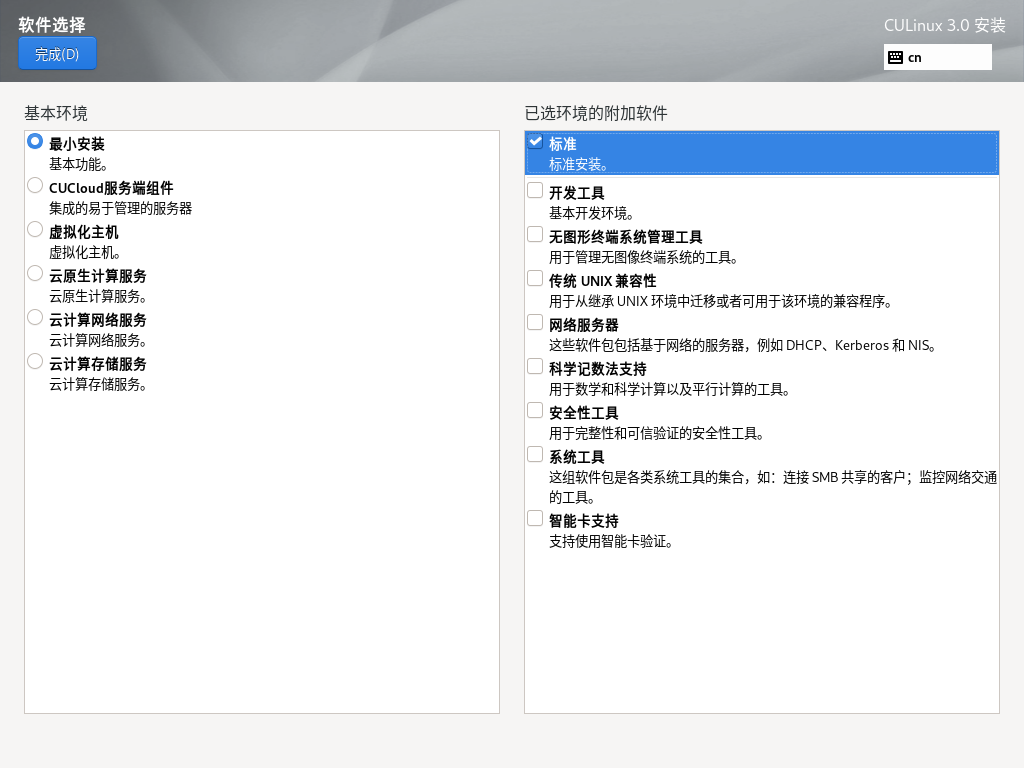
Task: Click the 集成的易于管理的服务器 description
Action: [120, 208]
